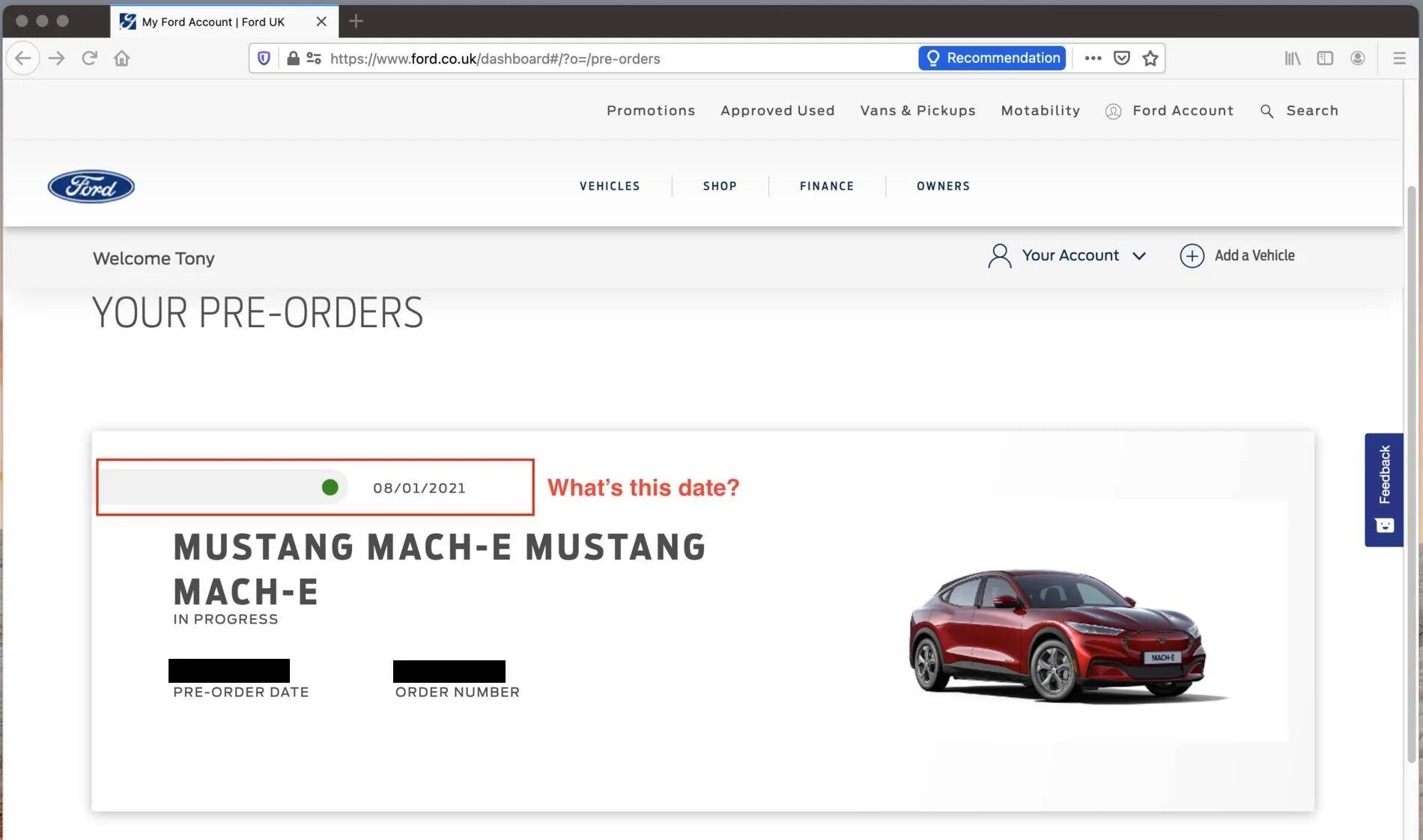
Task: Open page actions three-dots menu
Action: 1093,58
